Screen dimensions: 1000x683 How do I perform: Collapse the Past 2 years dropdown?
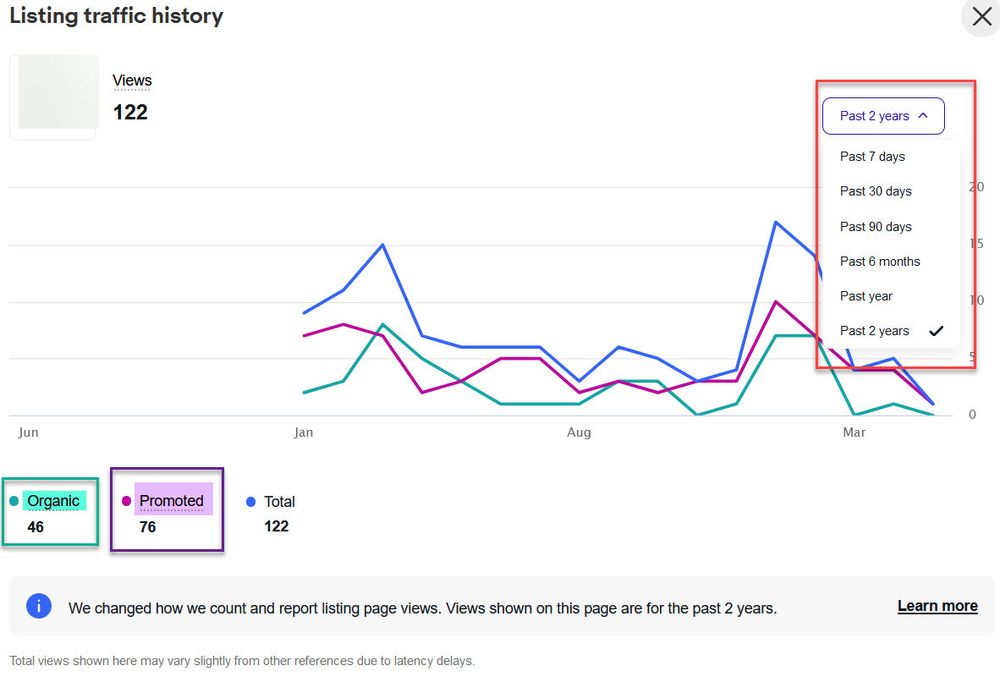(883, 116)
